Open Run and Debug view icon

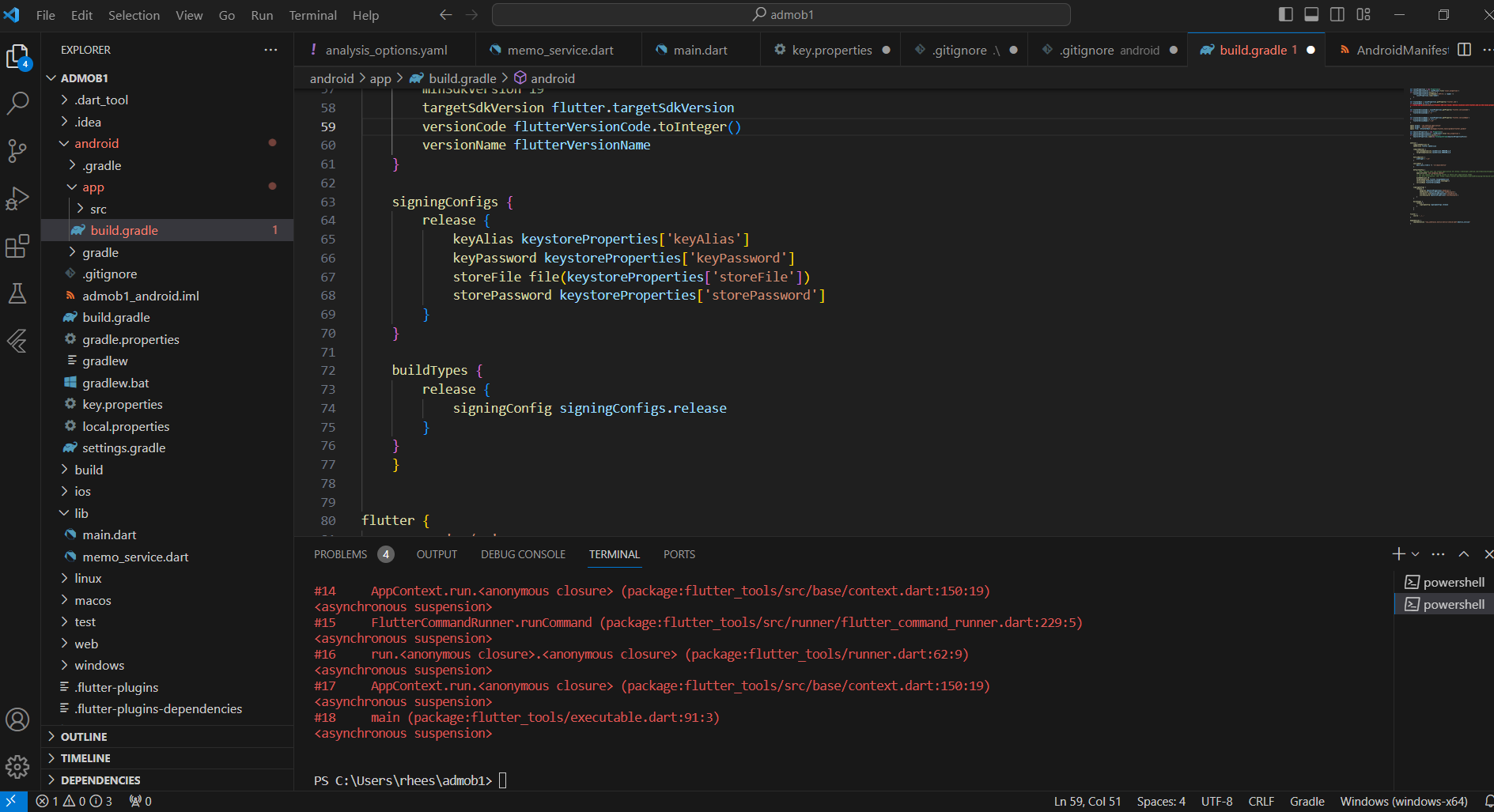(x=17, y=198)
